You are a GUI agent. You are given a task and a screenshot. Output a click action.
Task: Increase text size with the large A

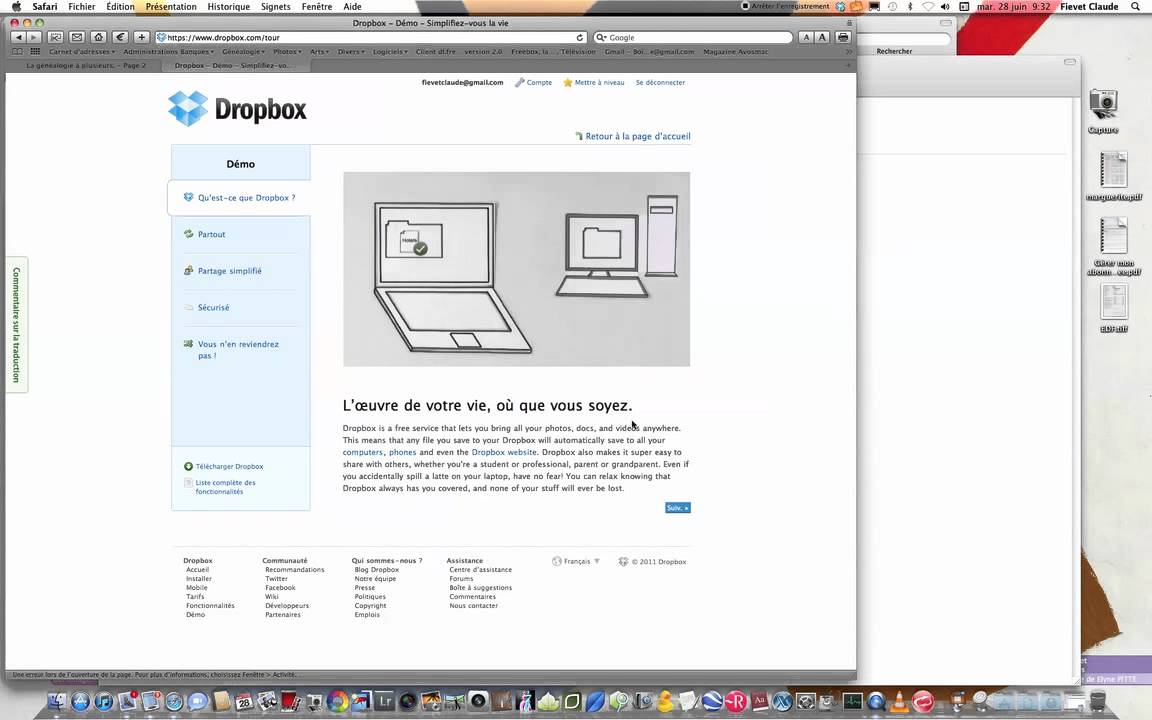821,37
